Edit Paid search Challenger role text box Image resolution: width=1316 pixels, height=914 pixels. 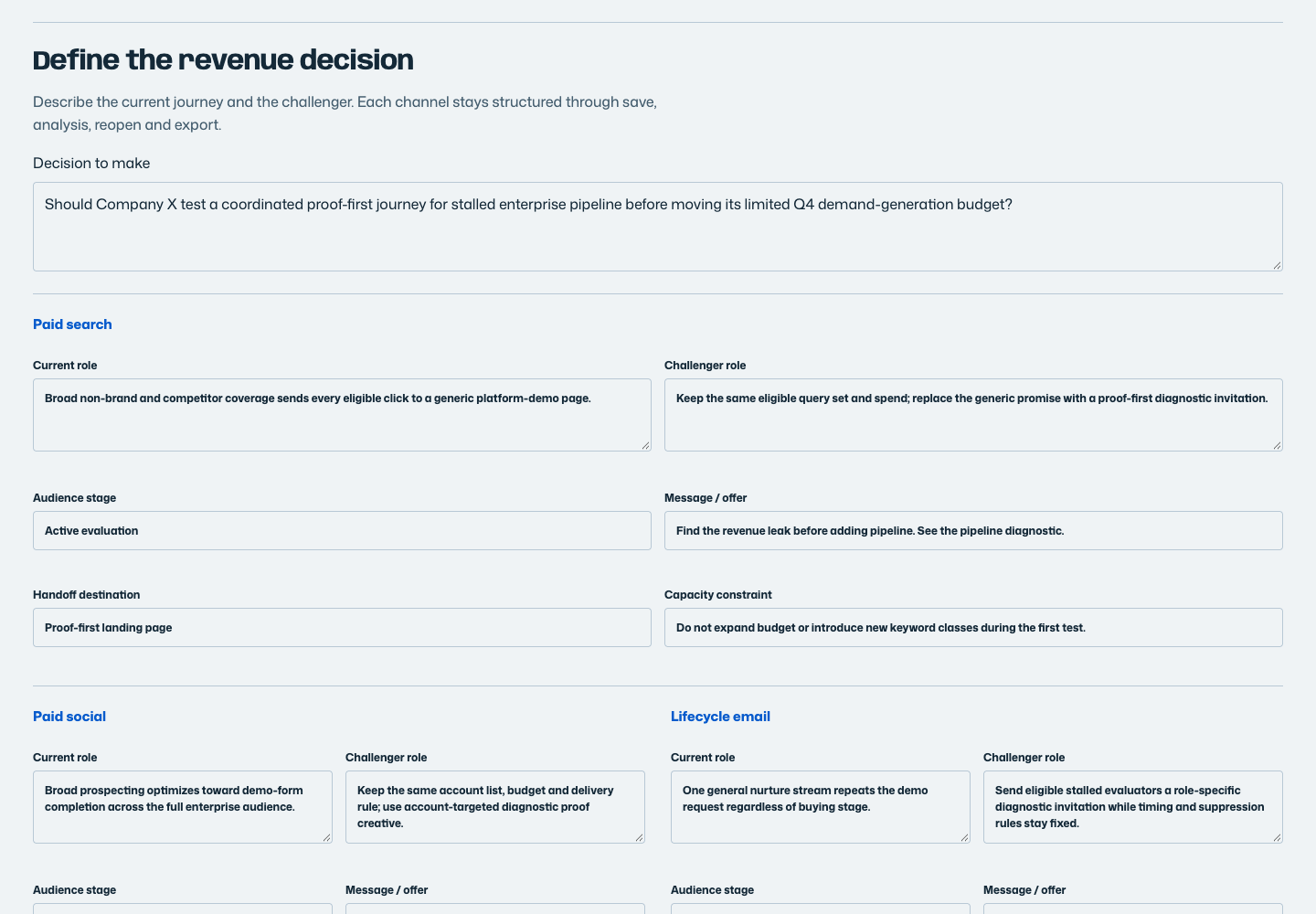tap(973, 415)
